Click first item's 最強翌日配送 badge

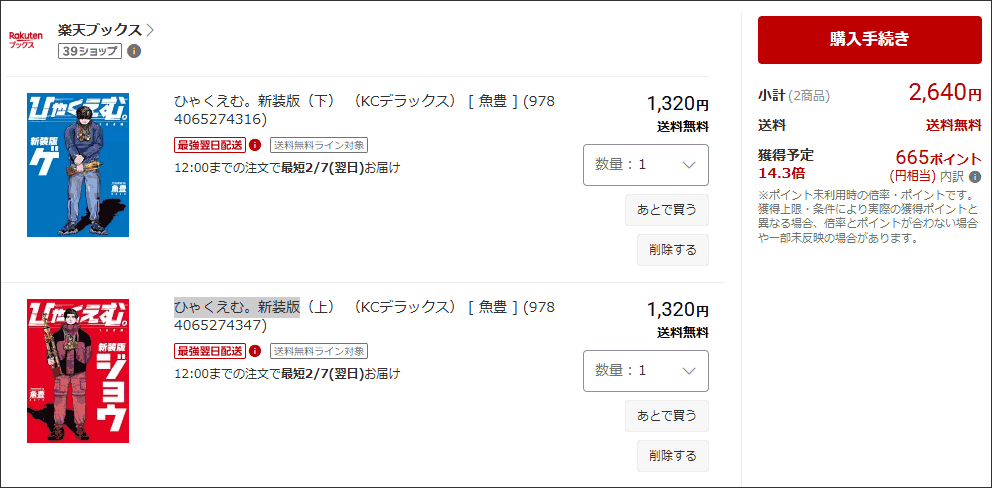[x=209, y=145]
